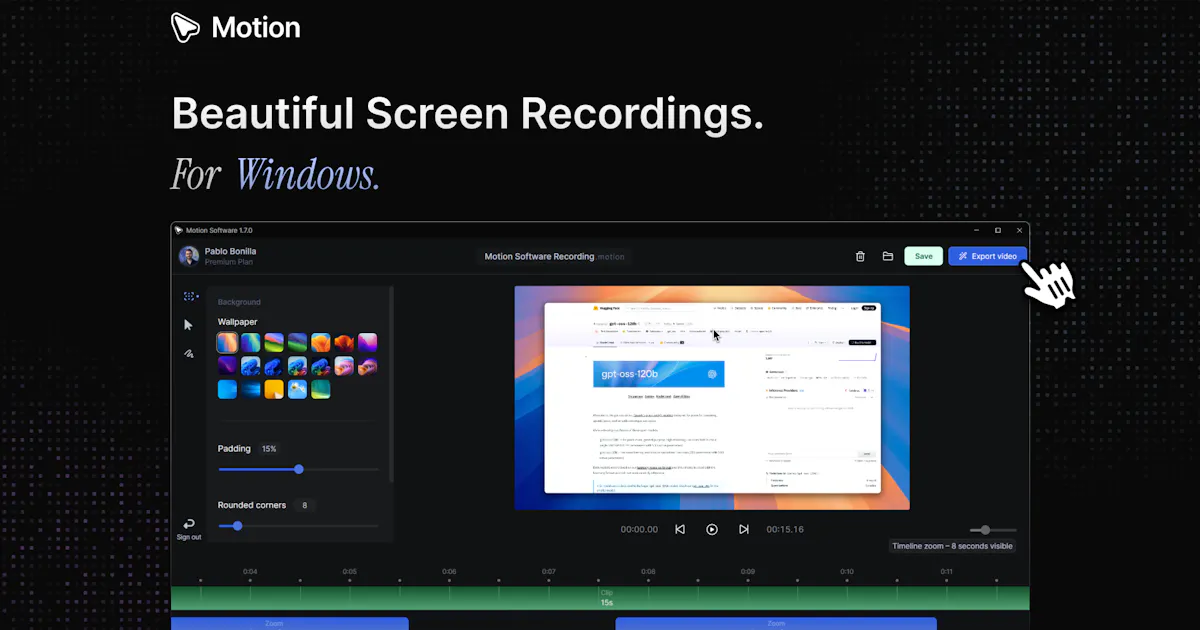Viewport: 1200px width, 630px height.
Task: Click the Export video button
Action: tap(987, 256)
